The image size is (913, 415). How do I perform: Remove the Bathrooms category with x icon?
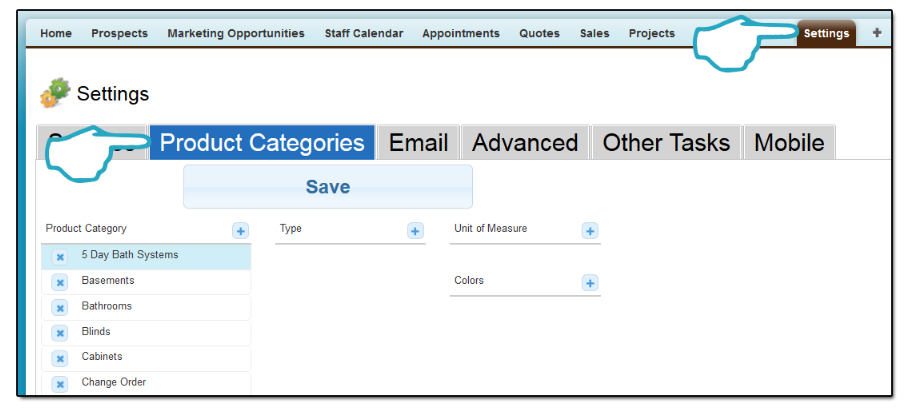59,308
